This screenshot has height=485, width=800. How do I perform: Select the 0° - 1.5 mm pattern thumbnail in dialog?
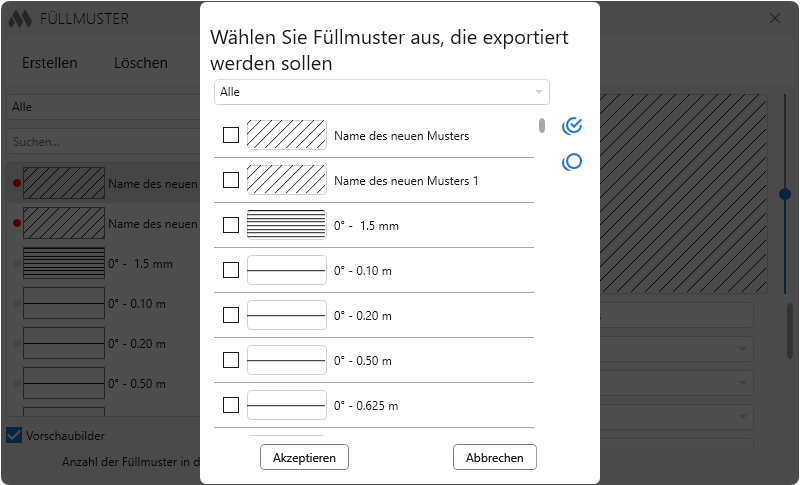point(286,225)
